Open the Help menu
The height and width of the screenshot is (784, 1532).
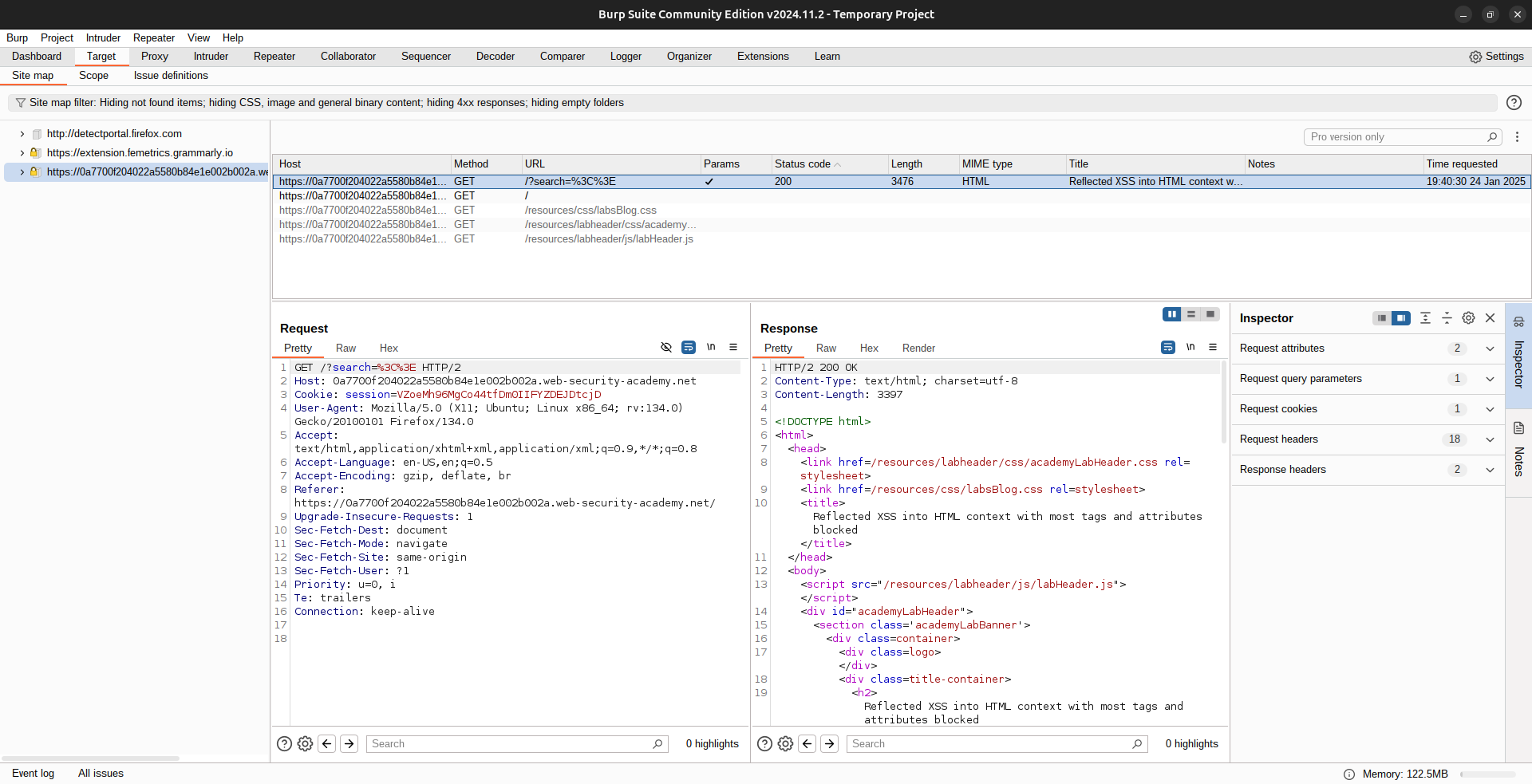[233, 38]
